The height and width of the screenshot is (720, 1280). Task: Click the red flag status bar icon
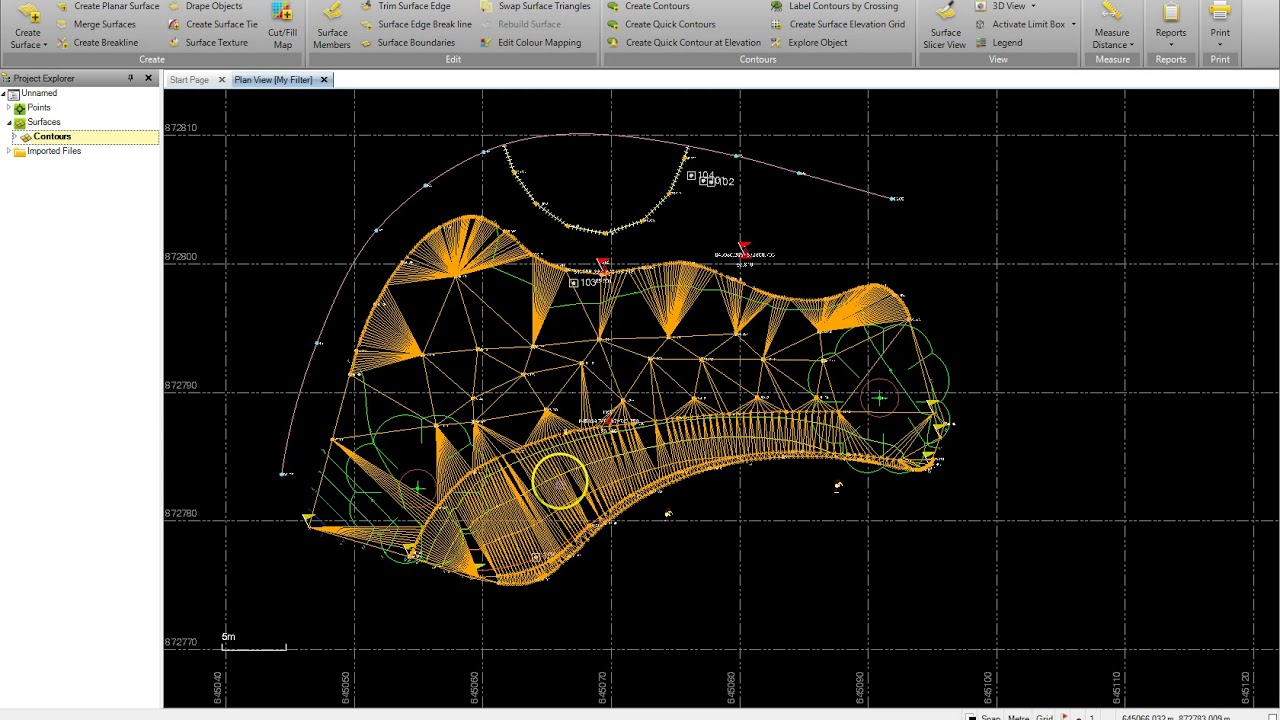[x=1066, y=717]
